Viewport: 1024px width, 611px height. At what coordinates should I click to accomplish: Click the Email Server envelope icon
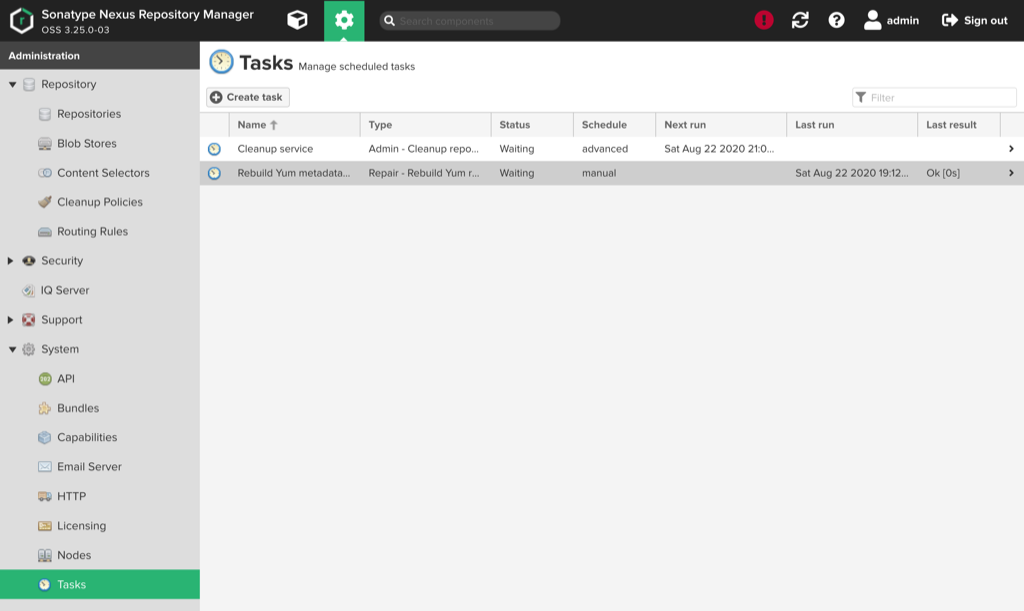44,467
